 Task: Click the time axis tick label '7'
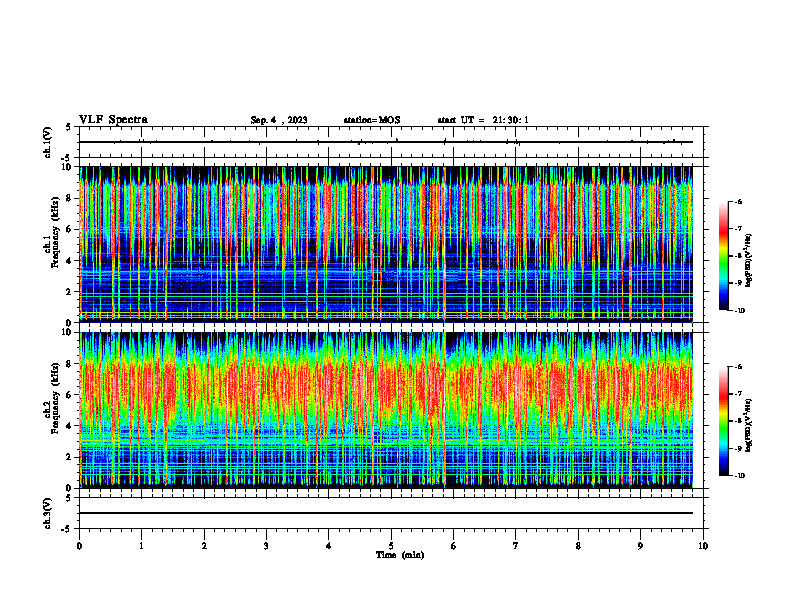click(x=516, y=546)
